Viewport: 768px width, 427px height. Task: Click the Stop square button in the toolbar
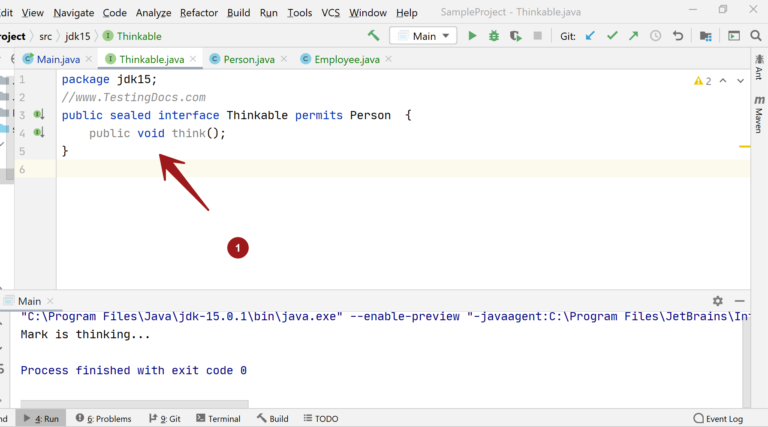coord(537,36)
